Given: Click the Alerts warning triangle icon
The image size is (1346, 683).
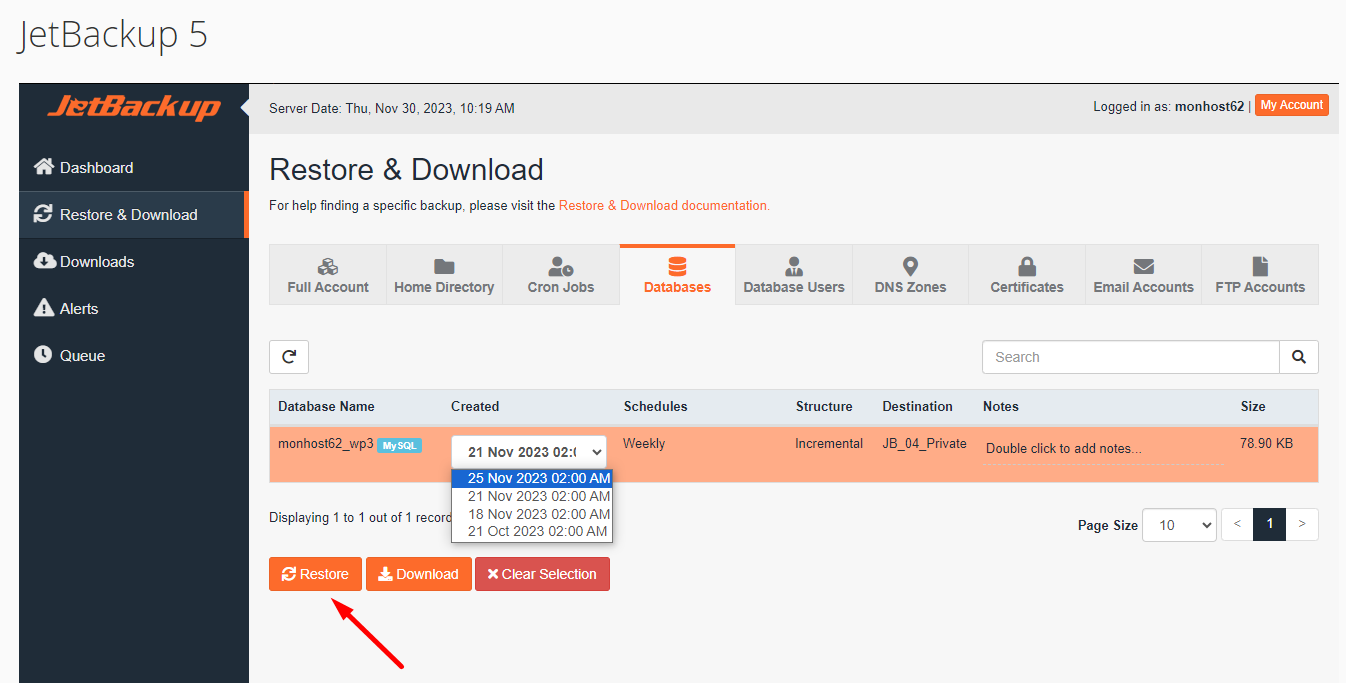Looking at the screenshot, I should (x=43, y=307).
